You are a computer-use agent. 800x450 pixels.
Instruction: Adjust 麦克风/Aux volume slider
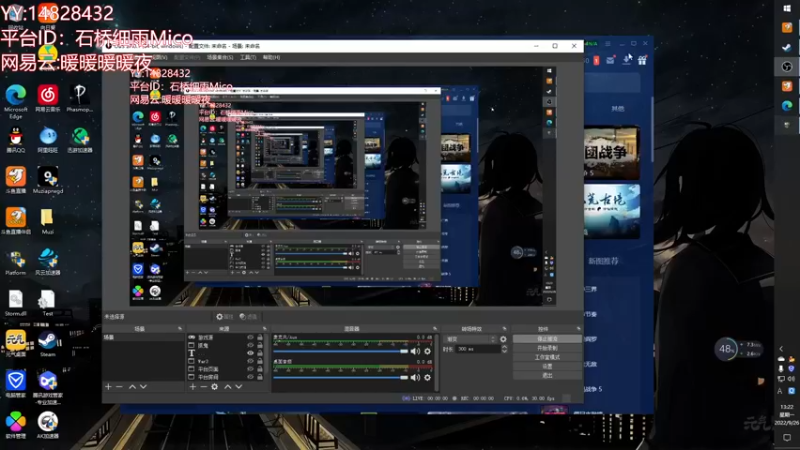click(341, 351)
